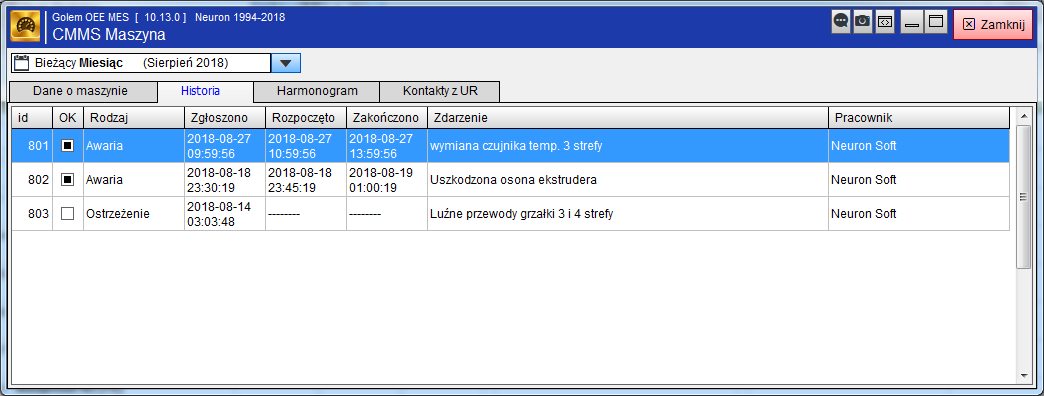Viewport: 1044px width, 396px height.
Task: Select event 'Luźne przewody grzałki 3 i 4 strefy'
Action: 628,214
